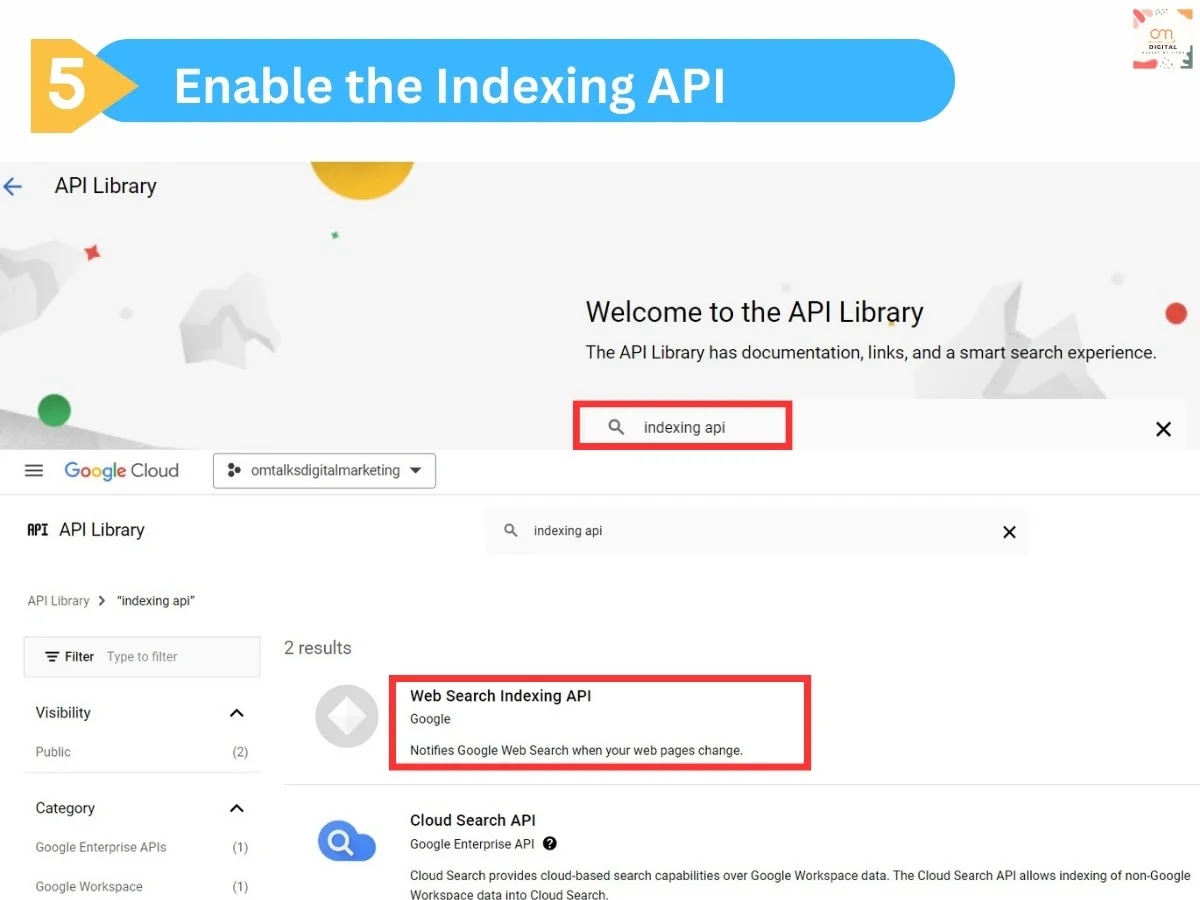
Task: Click the "indexing api" breadcrumb text
Action: point(155,601)
